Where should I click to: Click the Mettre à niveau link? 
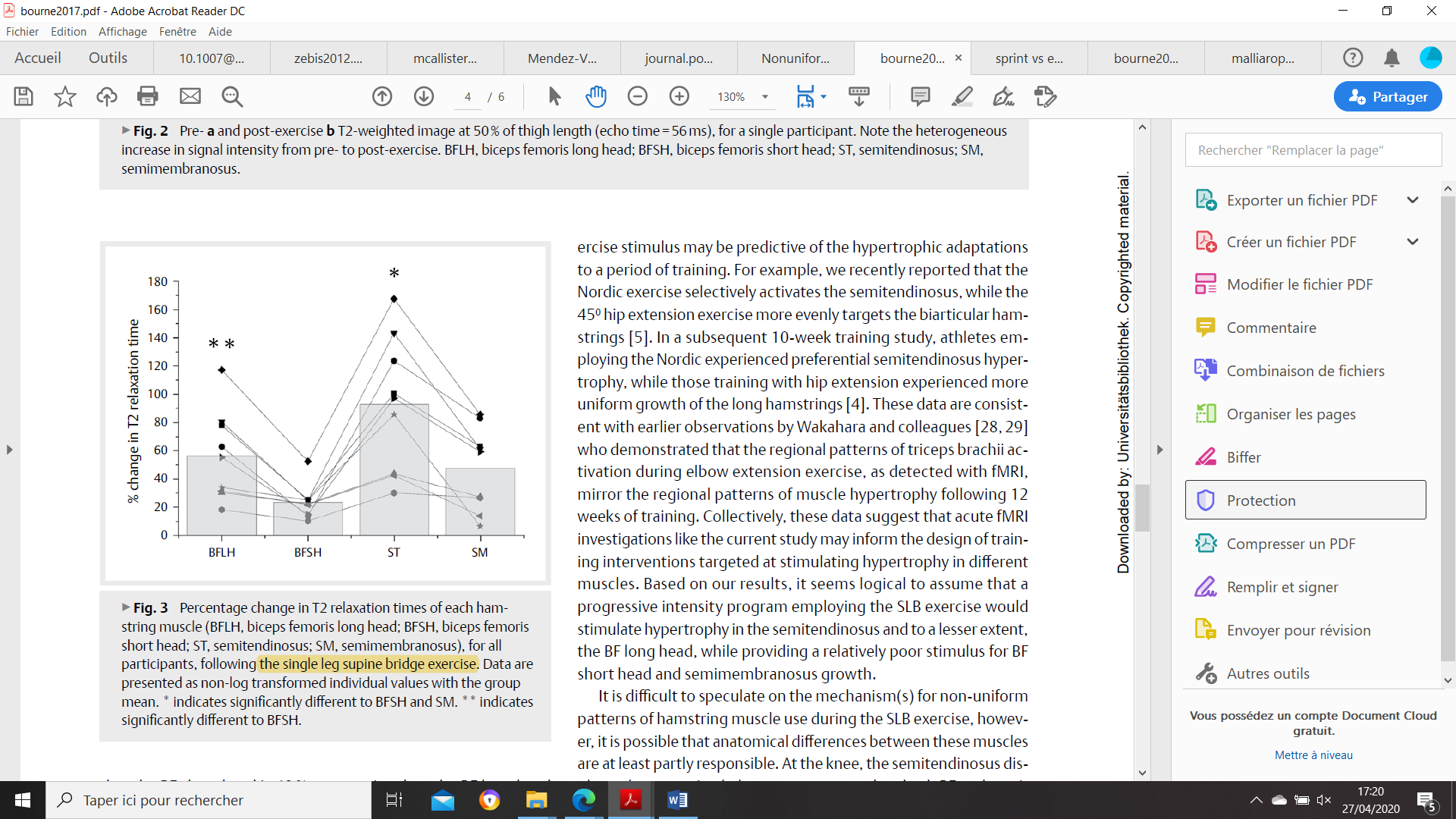coord(1313,755)
